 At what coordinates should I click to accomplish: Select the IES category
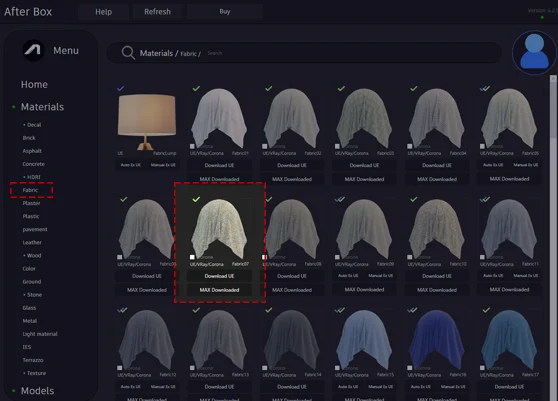click(x=27, y=347)
